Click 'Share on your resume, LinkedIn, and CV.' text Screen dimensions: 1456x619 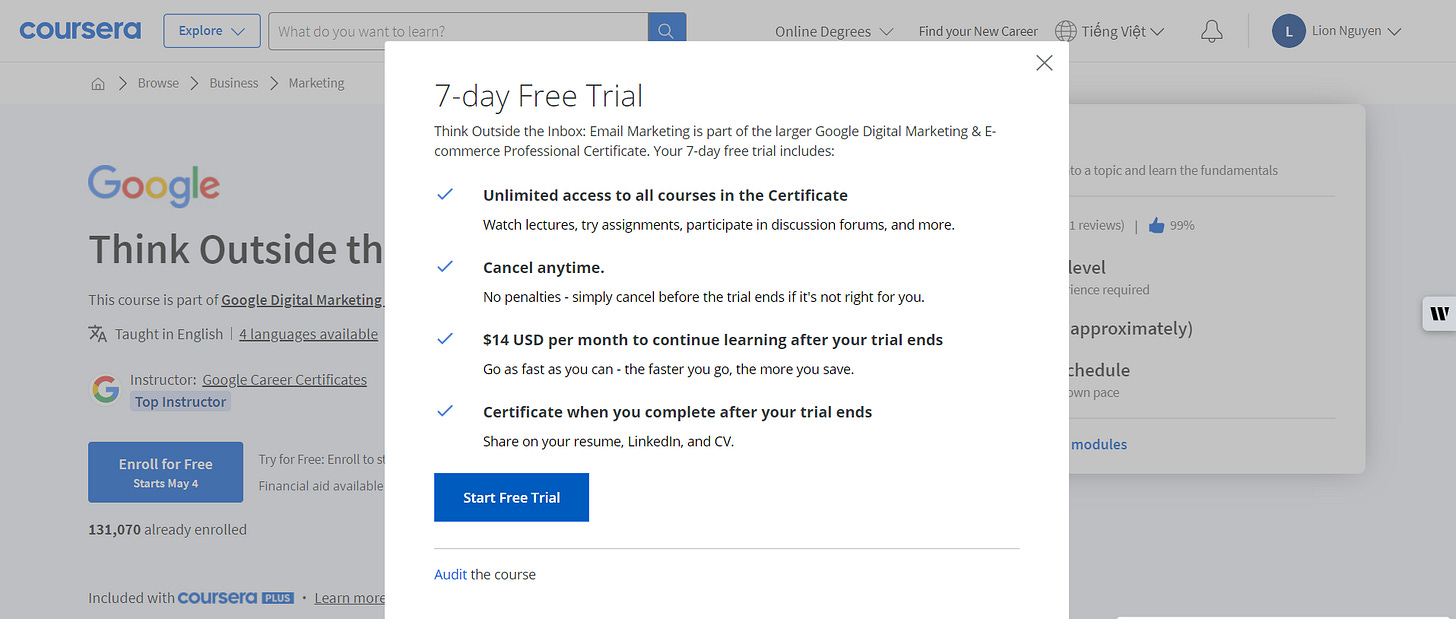click(609, 441)
